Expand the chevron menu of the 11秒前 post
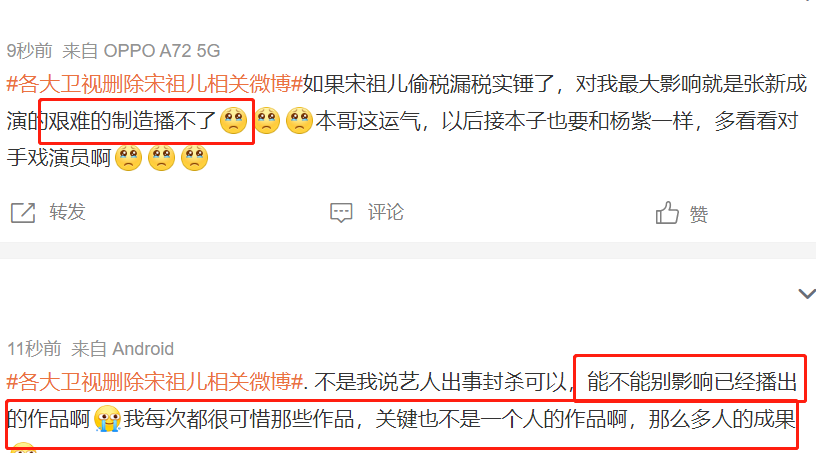The image size is (816, 453). (x=807, y=294)
